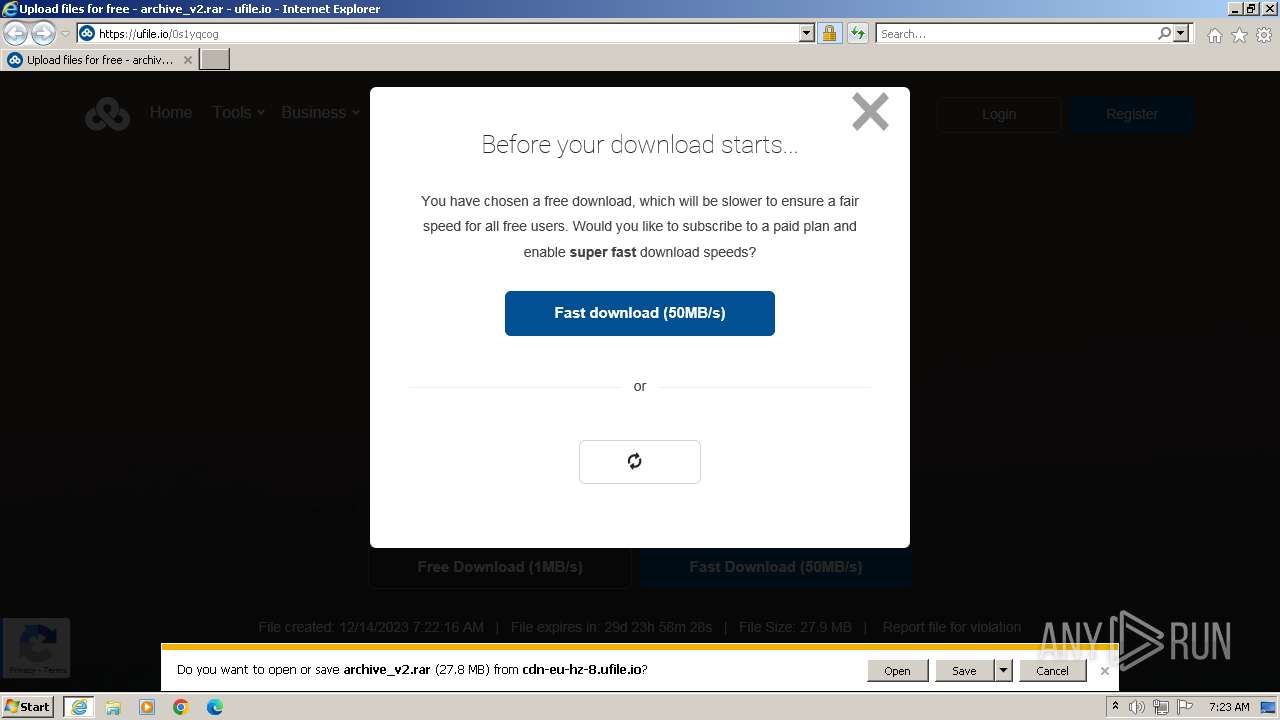1280x720 pixels.
Task: Click the 7:23 AM clock
Action: (1229, 707)
